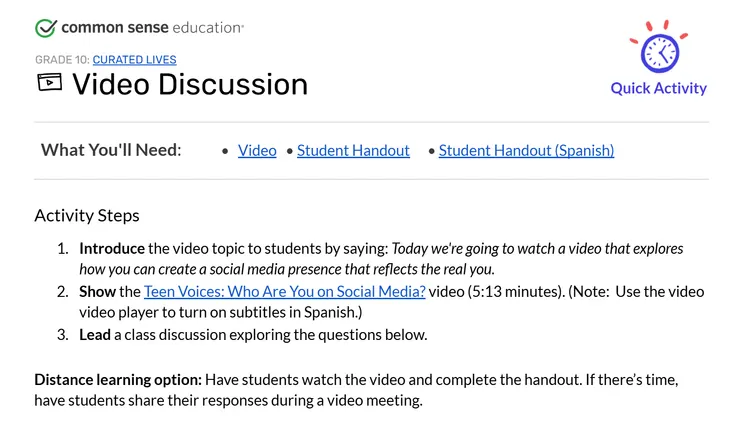Click the "What You'll Need:" label
The height and width of the screenshot is (426, 740).
111,150
